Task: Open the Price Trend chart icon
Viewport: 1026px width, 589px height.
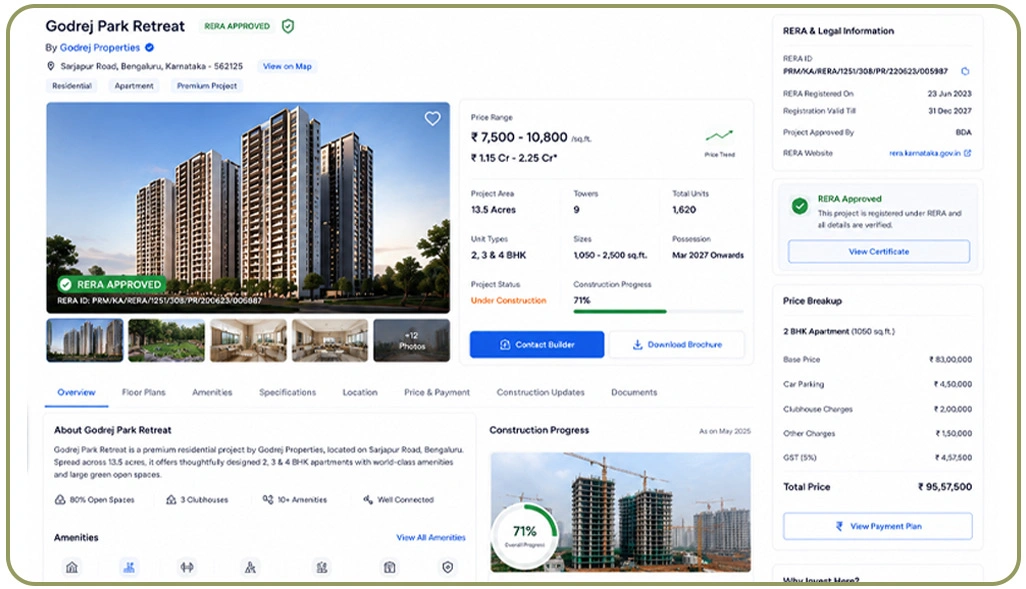Action: tap(719, 136)
